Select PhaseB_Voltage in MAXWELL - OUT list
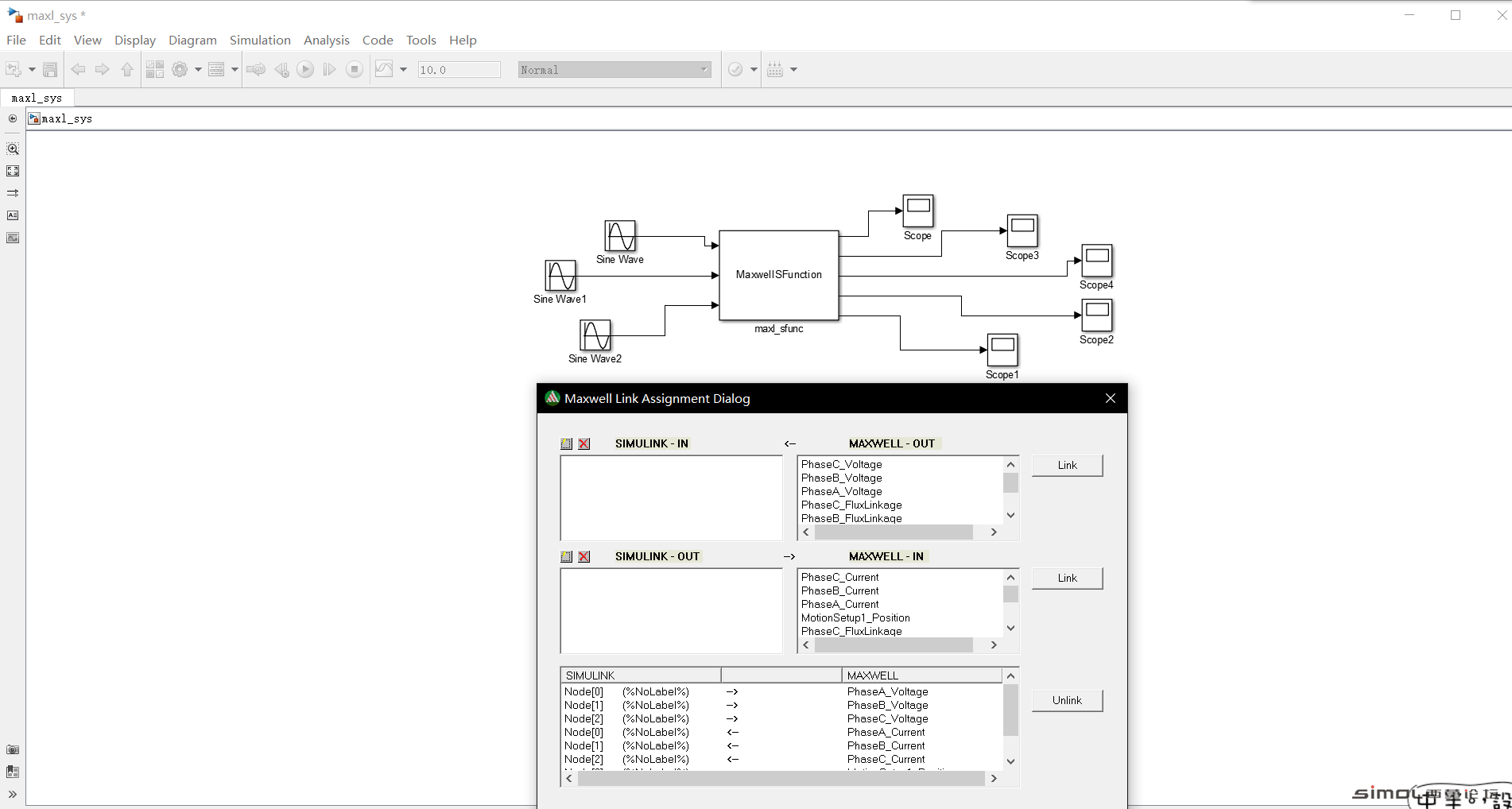Image resolution: width=1512 pixels, height=809 pixels. 842,478
